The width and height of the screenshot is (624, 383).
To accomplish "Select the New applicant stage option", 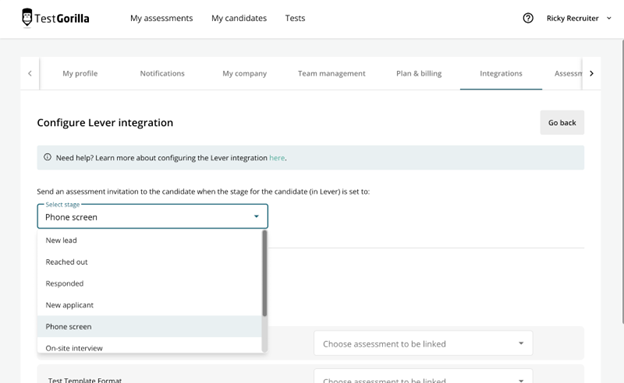I will coord(149,305).
